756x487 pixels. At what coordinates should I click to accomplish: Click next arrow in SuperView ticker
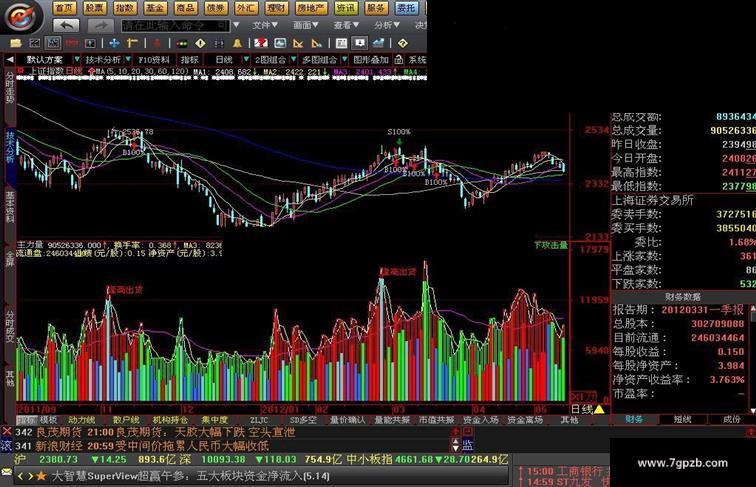pos(30,476)
